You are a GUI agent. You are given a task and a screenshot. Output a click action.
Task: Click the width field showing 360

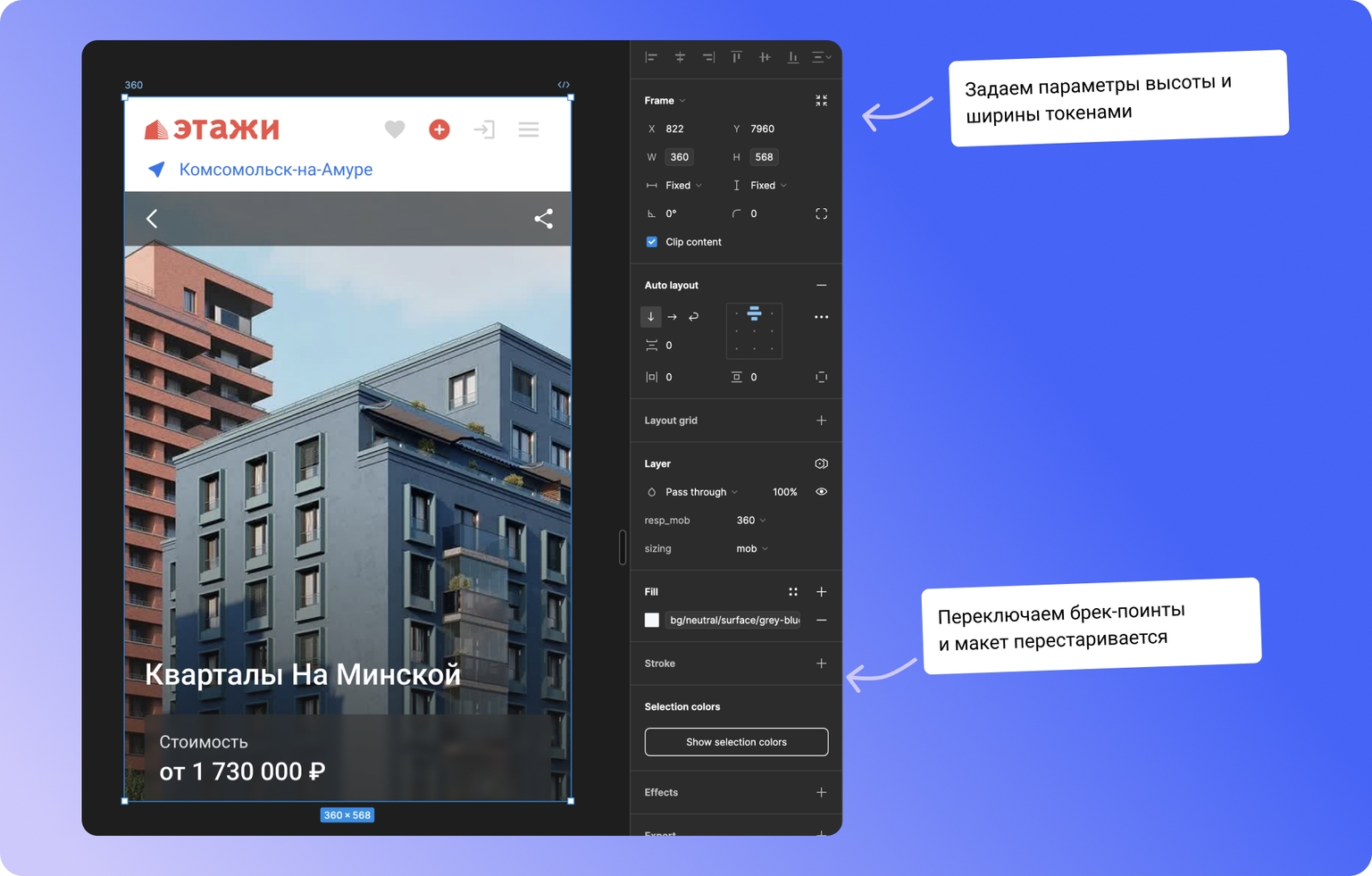point(680,157)
